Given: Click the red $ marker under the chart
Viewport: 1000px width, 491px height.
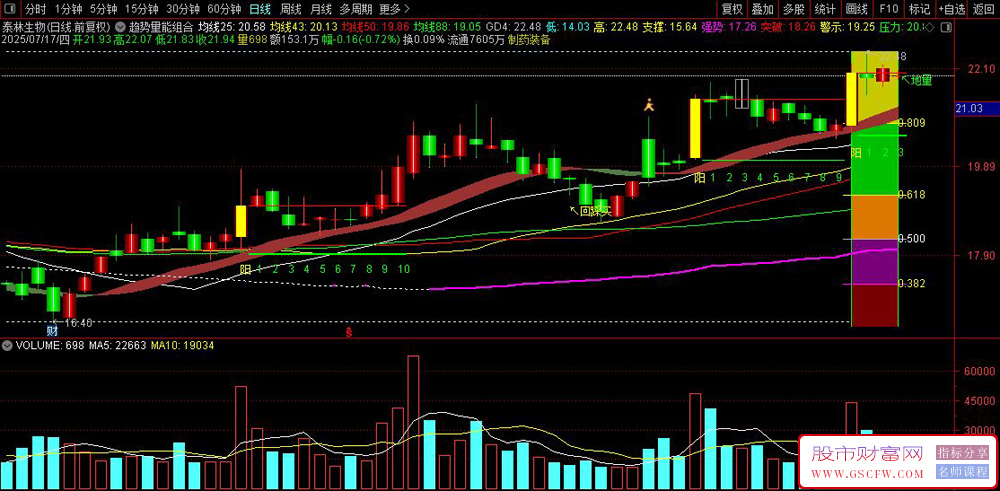Looking at the screenshot, I should [348, 332].
